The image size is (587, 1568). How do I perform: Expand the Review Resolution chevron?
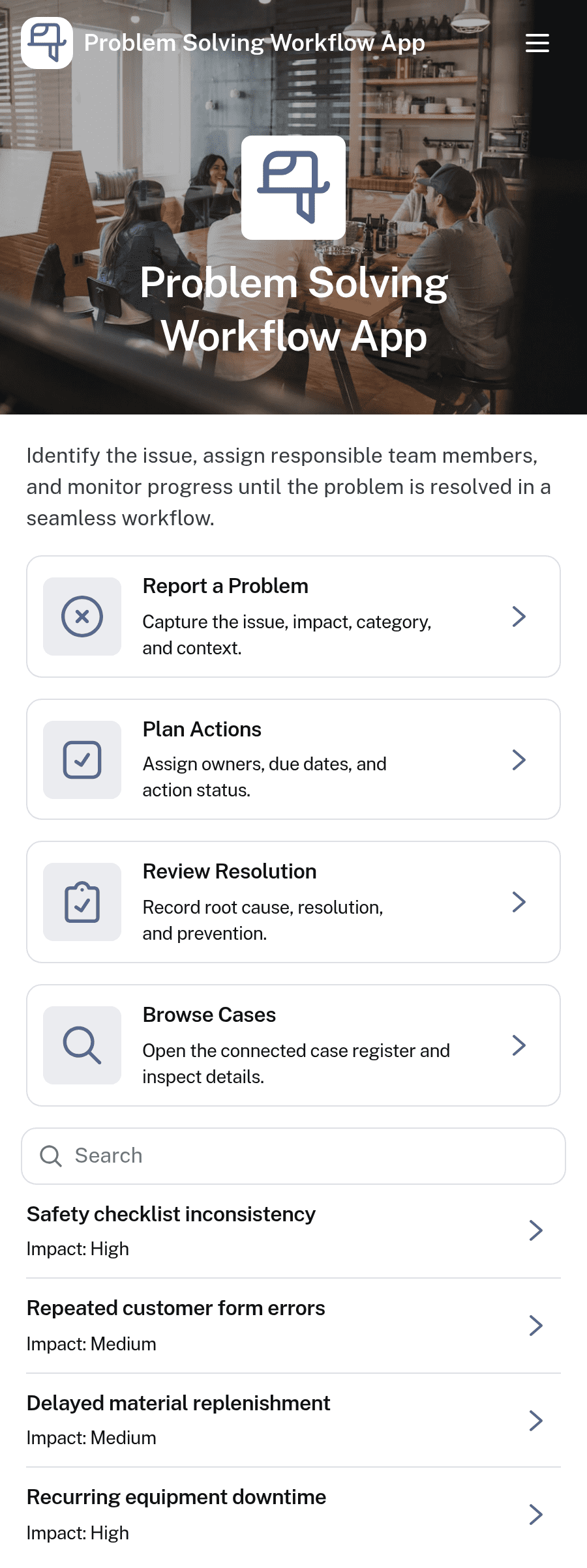(x=519, y=902)
